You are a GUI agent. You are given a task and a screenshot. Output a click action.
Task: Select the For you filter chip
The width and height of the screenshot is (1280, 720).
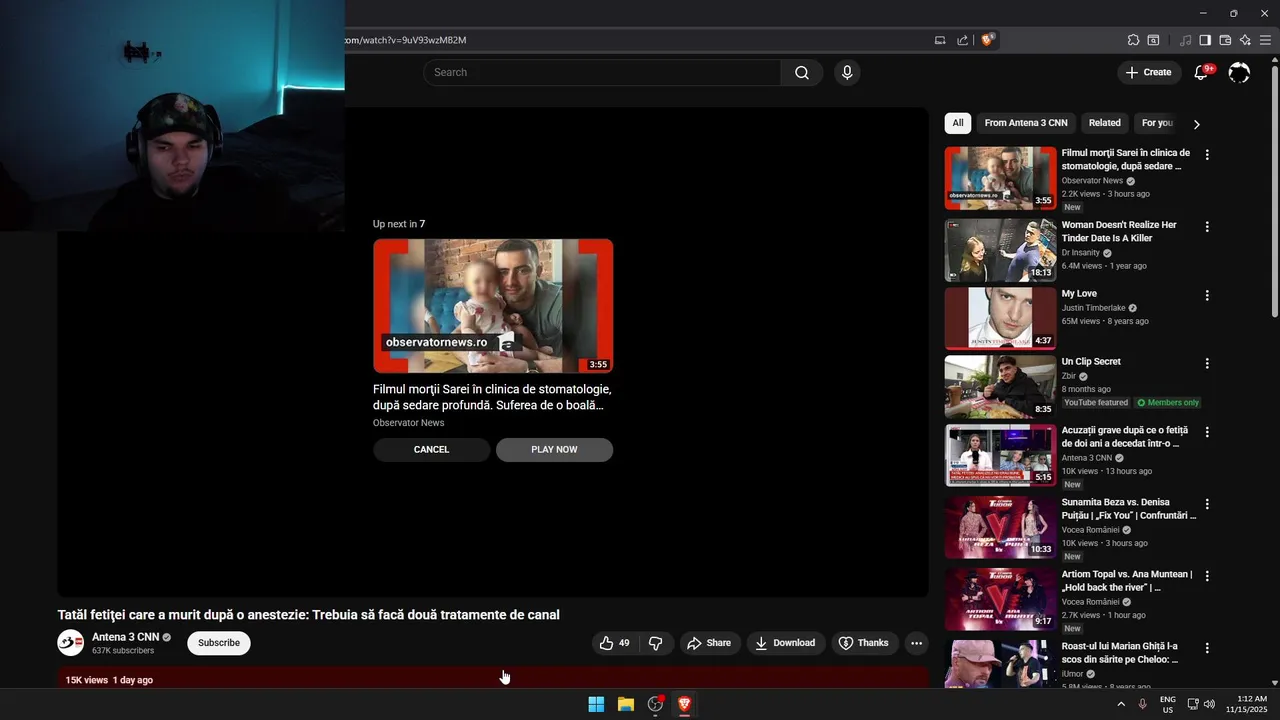tap(1157, 123)
